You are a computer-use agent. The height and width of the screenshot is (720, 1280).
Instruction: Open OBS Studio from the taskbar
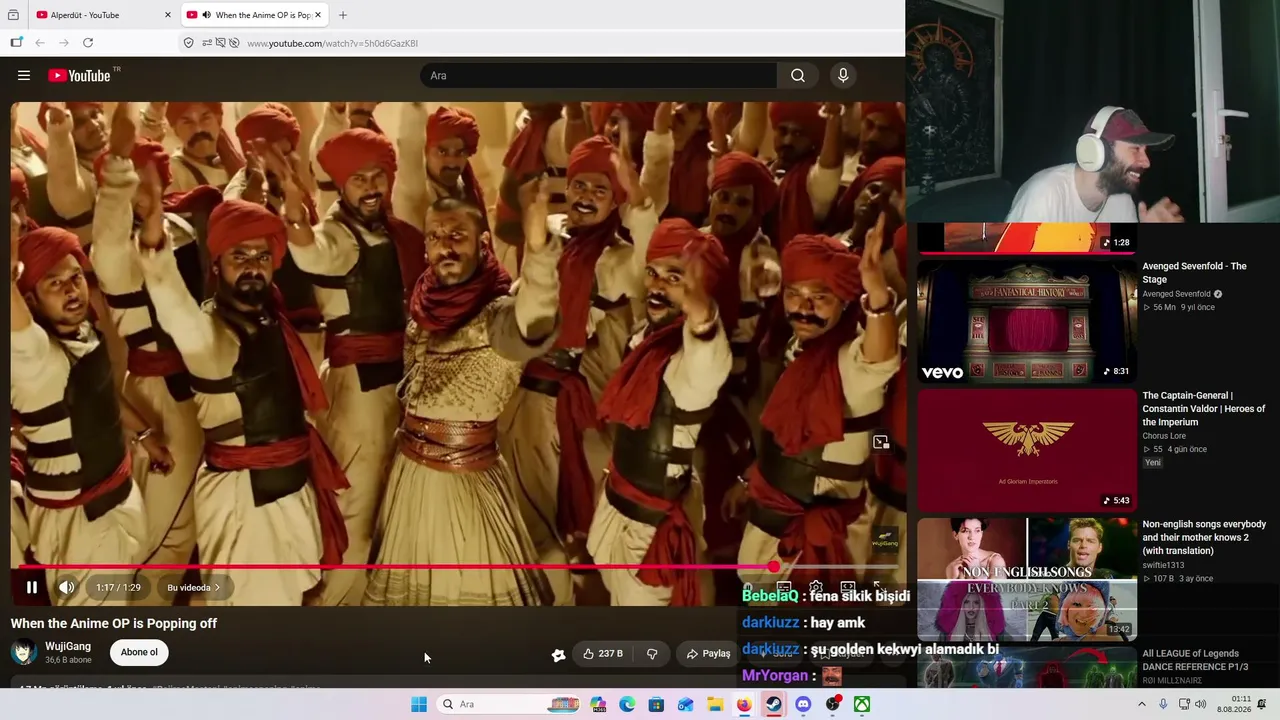pyautogui.click(x=832, y=704)
